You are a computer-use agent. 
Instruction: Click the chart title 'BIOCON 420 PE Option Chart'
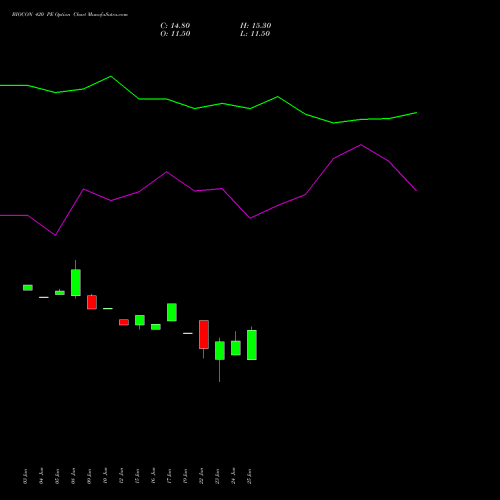[x=49, y=15]
